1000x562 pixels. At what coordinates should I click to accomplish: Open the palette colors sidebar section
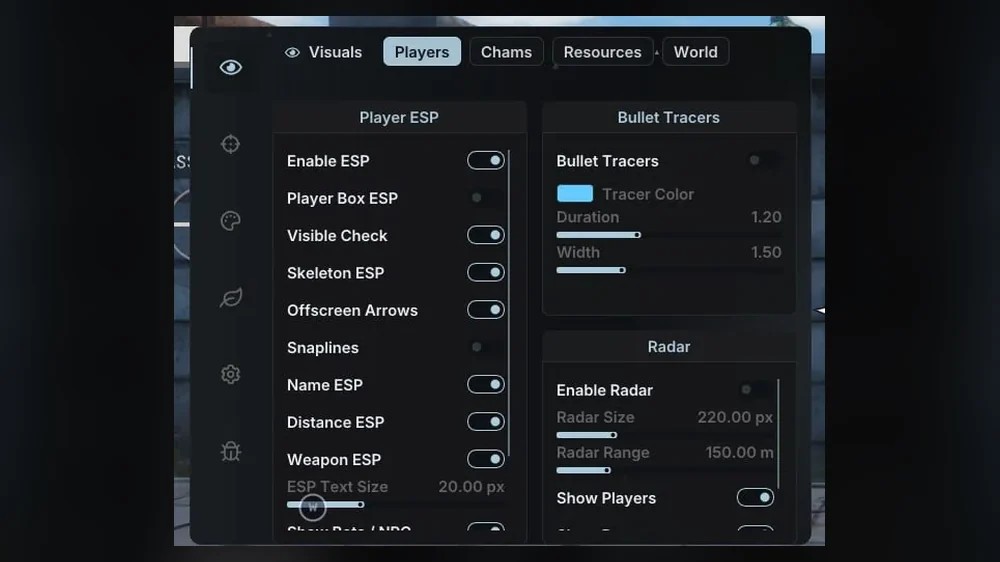pyautogui.click(x=230, y=221)
